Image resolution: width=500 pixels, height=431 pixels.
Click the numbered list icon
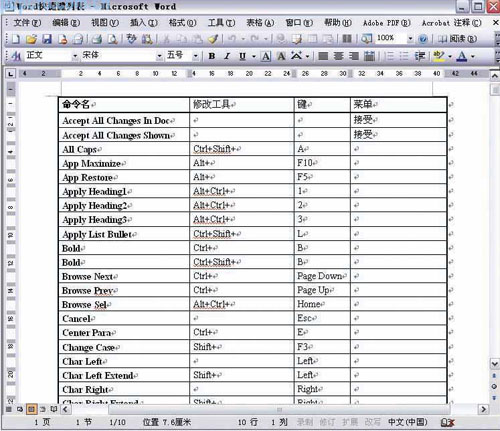click(x=389, y=56)
